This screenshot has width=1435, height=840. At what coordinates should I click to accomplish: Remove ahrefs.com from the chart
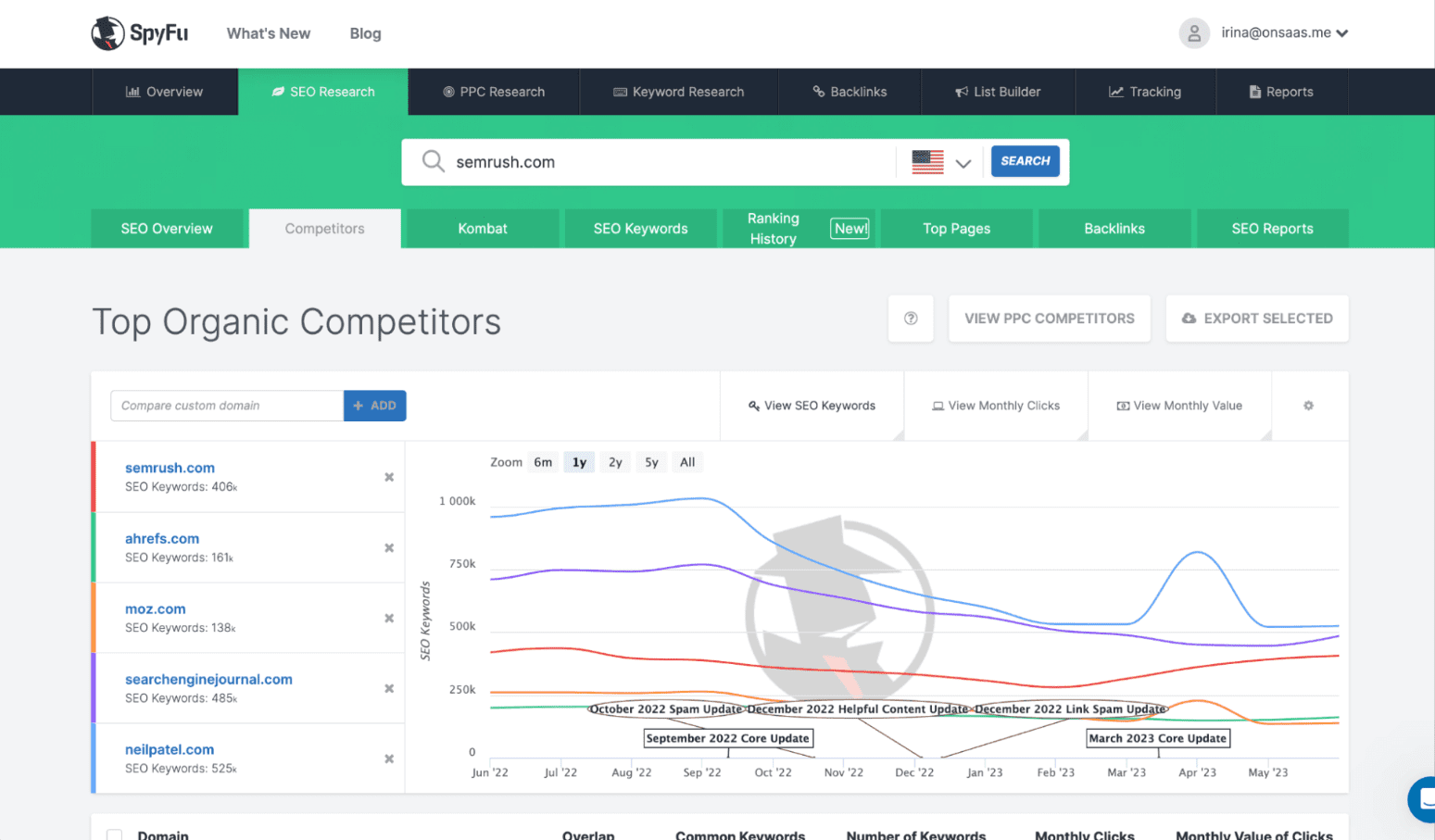[x=389, y=547]
